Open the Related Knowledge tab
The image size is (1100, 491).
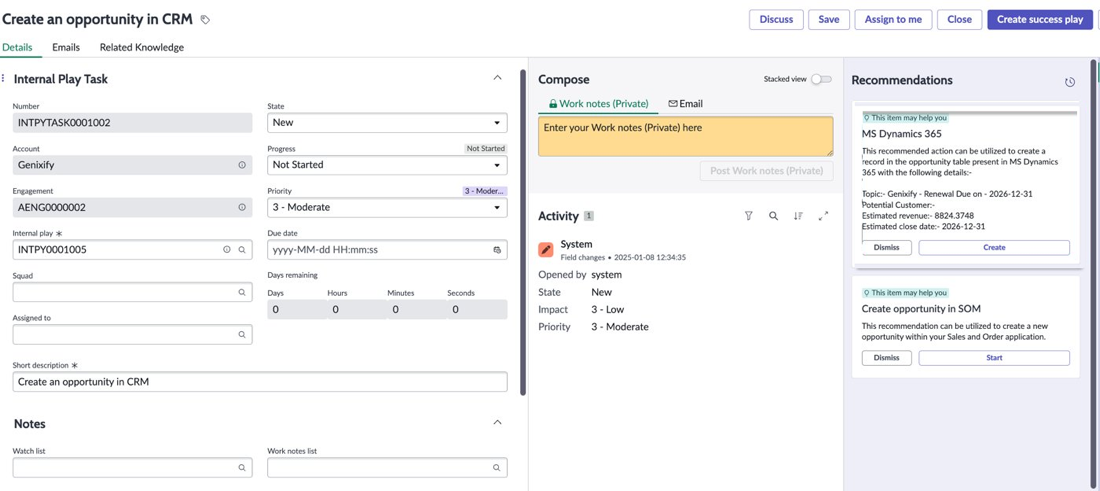coord(142,48)
